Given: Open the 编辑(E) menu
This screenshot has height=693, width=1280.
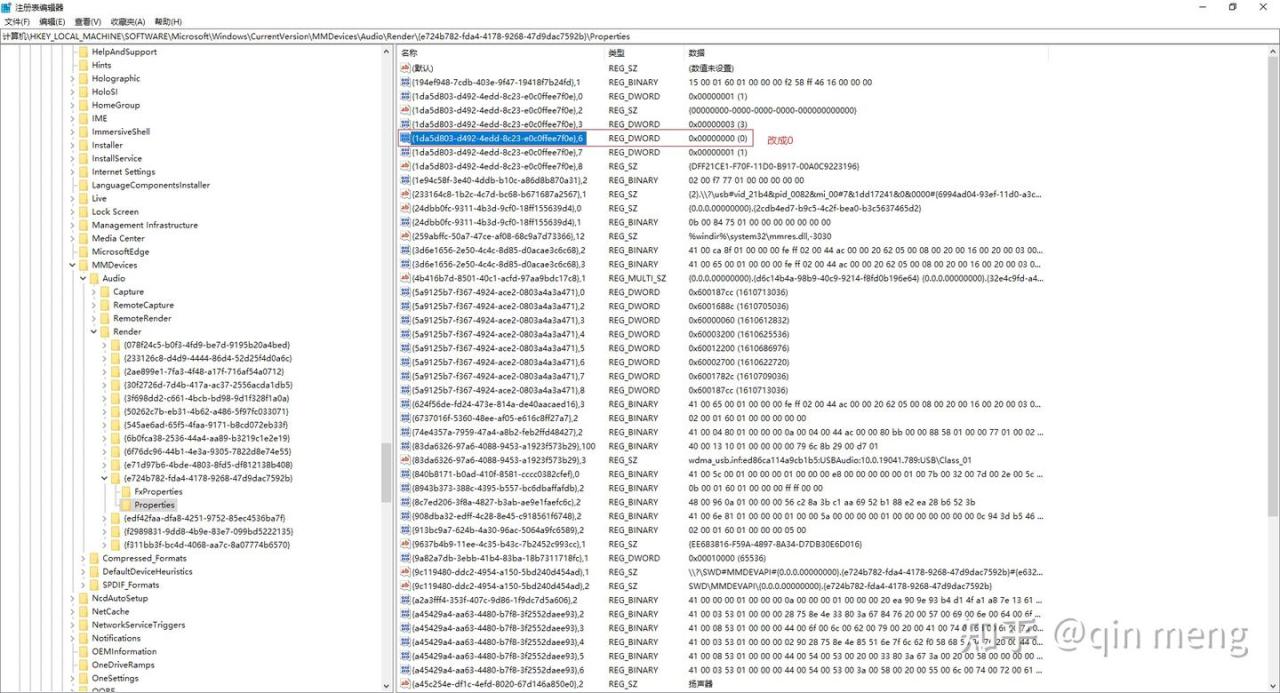Looking at the screenshot, I should pyautogui.click(x=52, y=22).
